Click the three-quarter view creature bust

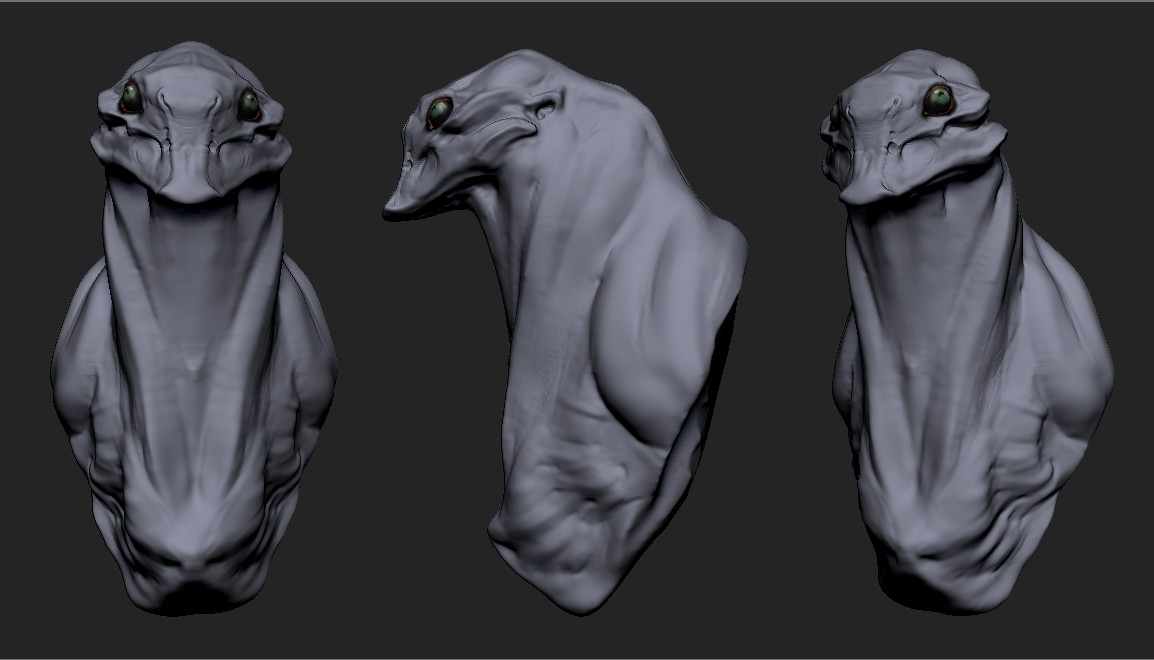(966, 332)
